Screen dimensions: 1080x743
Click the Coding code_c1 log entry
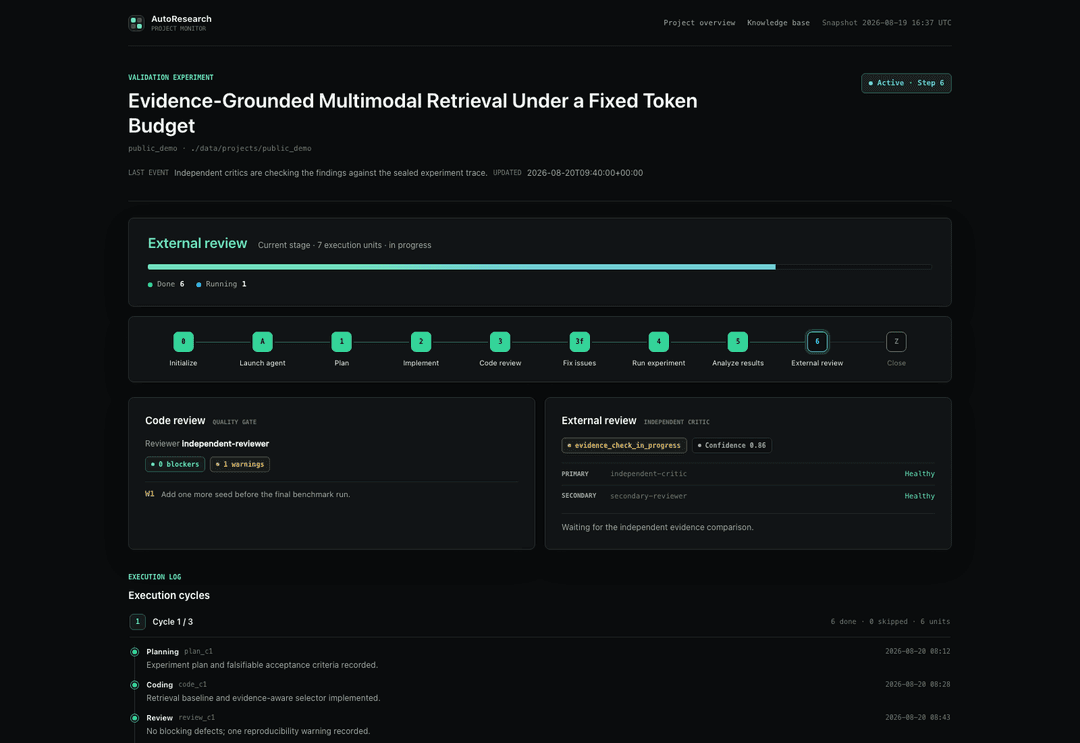pos(539,691)
